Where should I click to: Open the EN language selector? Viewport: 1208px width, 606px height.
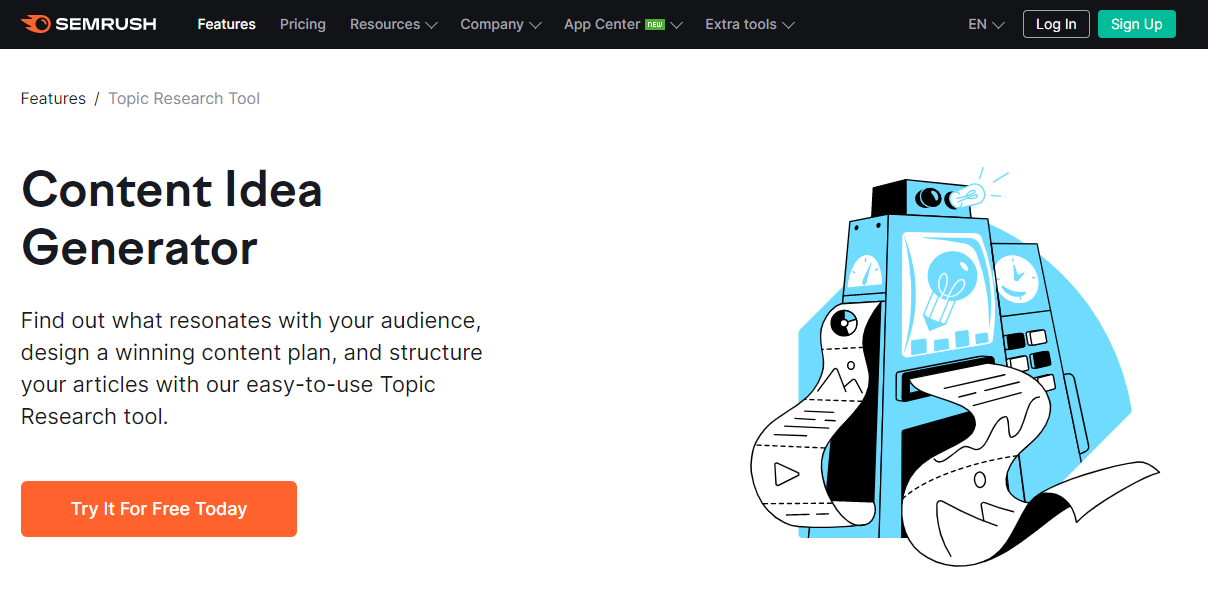(986, 24)
